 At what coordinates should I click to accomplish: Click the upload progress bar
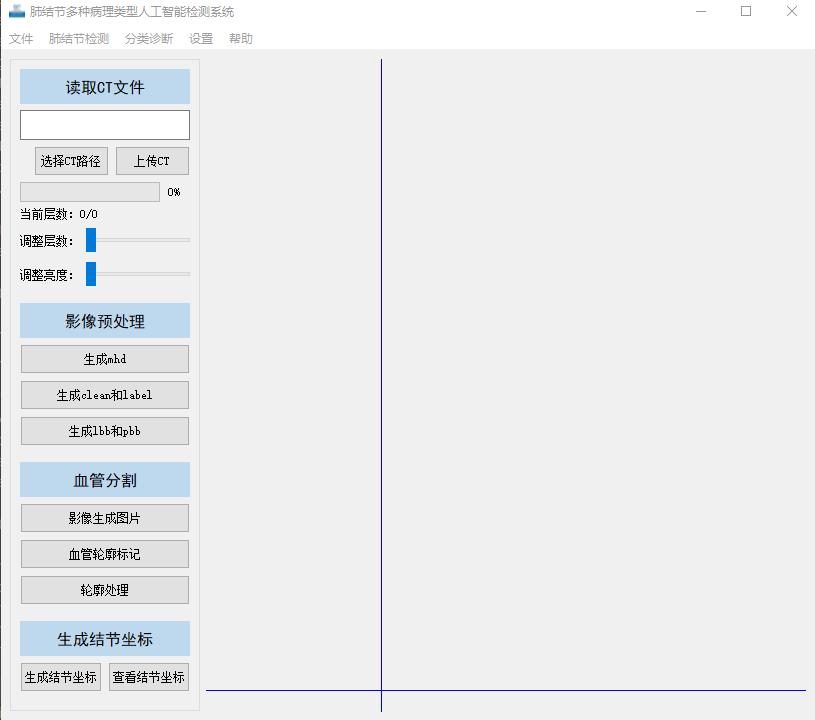tap(90, 192)
